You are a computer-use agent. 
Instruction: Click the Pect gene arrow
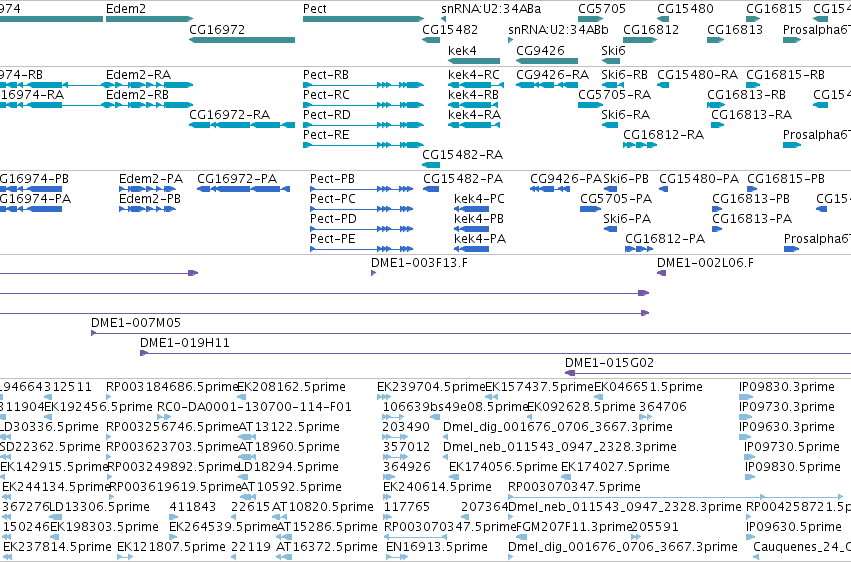click(363, 19)
